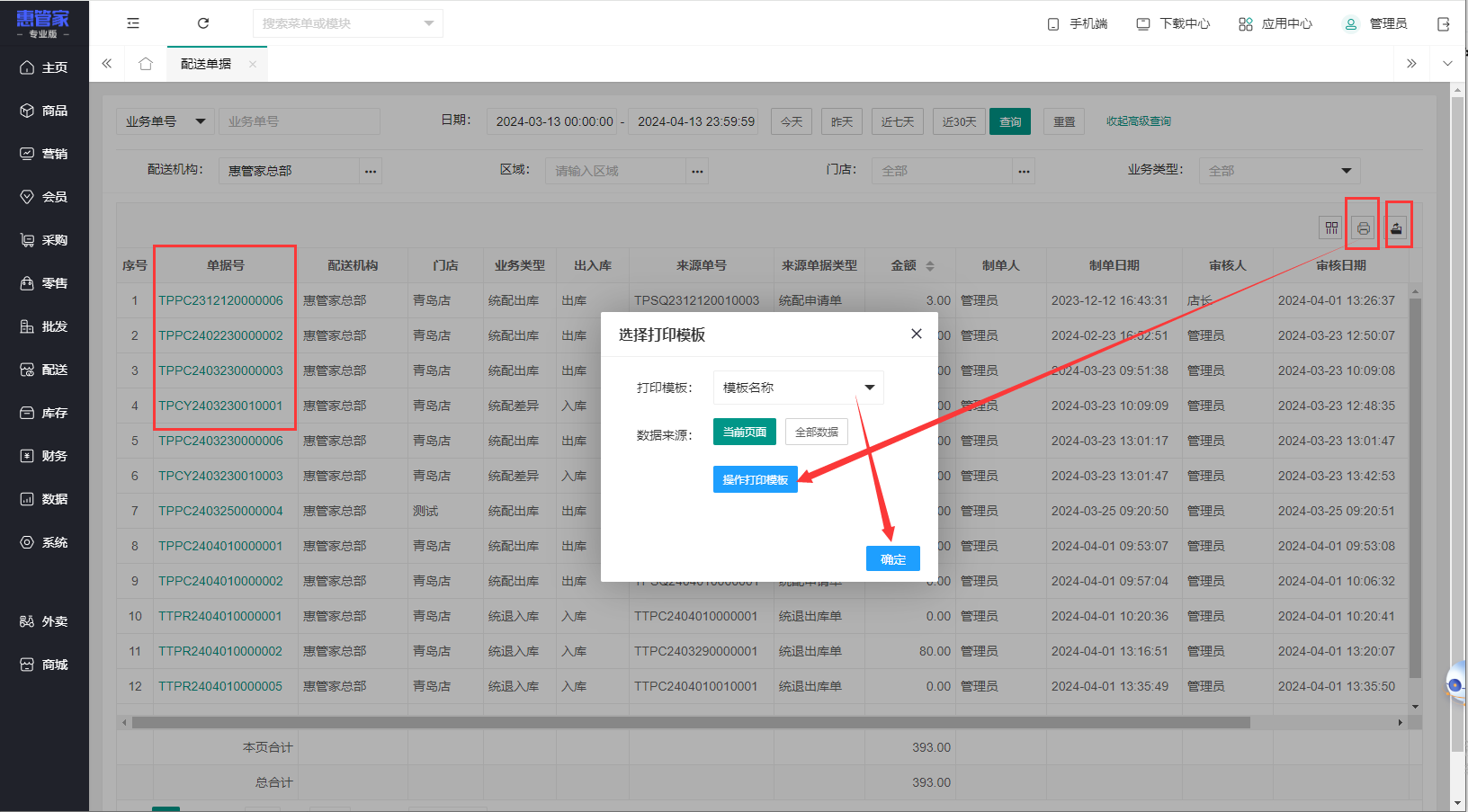Click the print icon above table
The width and height of the screenshot is (1468, 812).
[x=1364, y=228]
